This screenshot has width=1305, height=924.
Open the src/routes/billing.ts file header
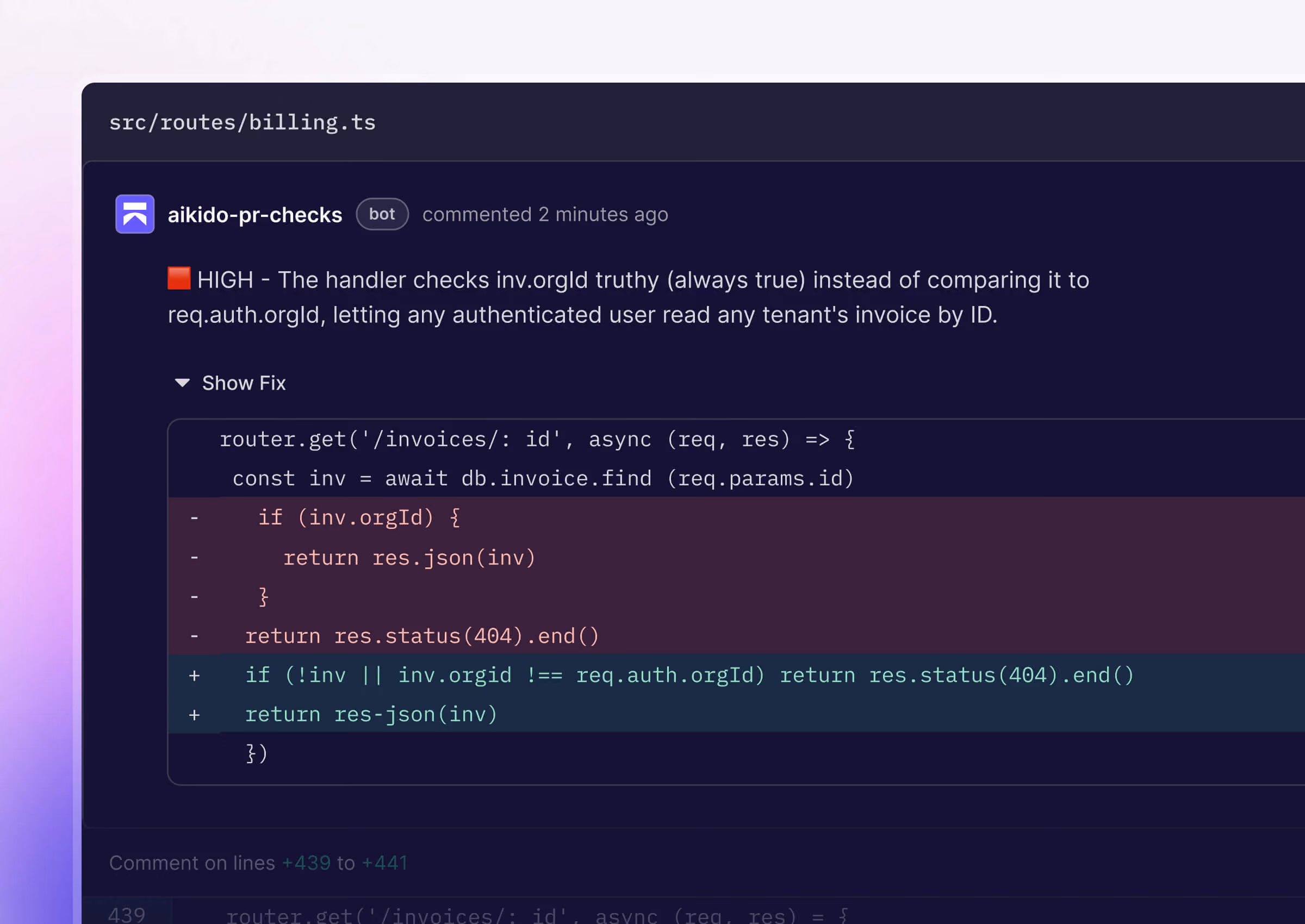[243, 122]
